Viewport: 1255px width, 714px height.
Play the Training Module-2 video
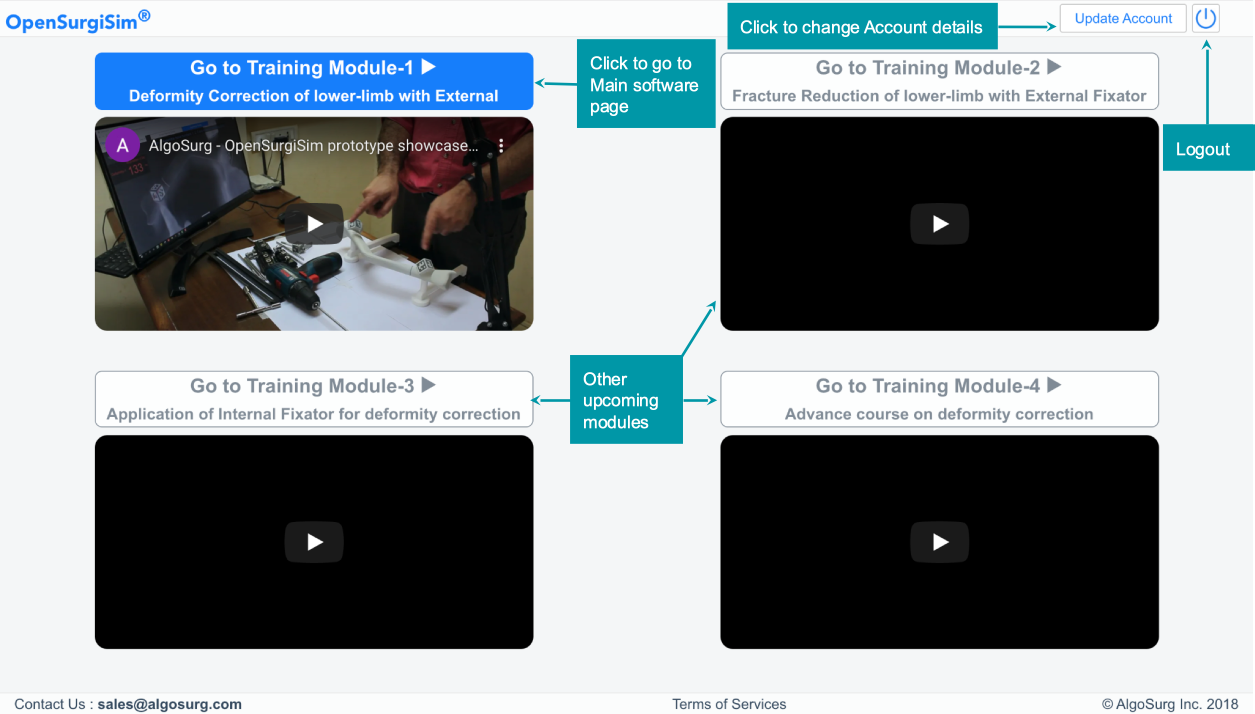point(939,224)
